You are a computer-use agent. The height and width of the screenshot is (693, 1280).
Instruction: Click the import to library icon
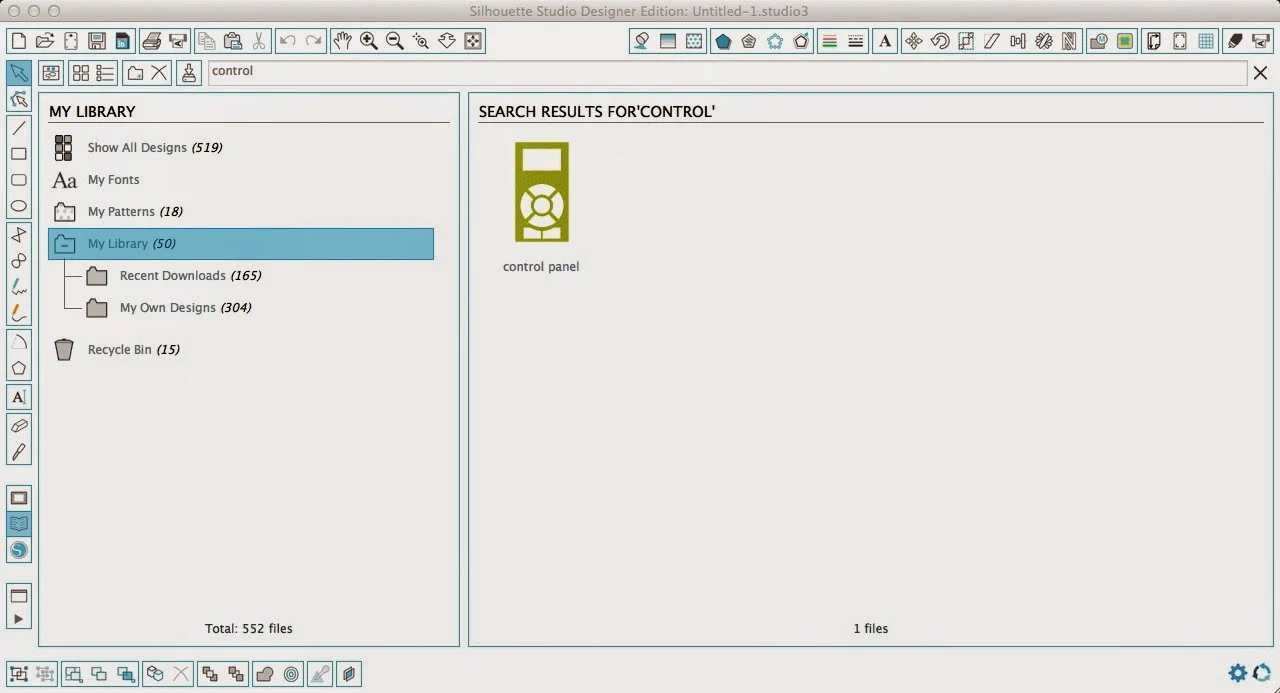point(191,73)
